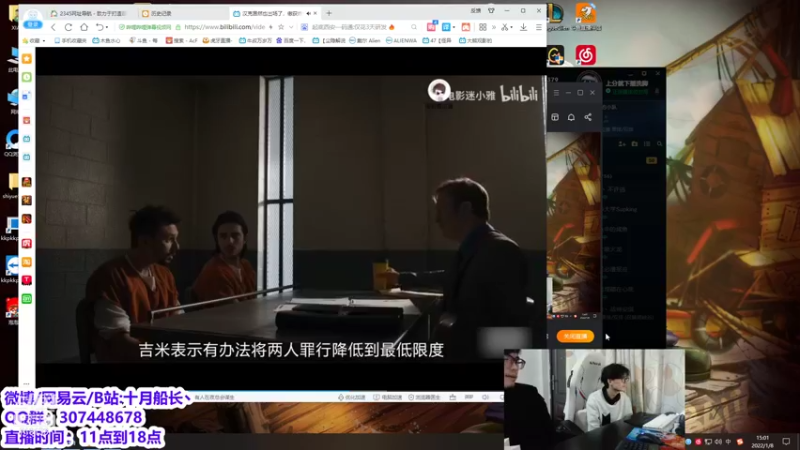Open the menu icon of the streaming window
Screen dimensions: 800x450
pyautogui.click(x=556, y=93)
